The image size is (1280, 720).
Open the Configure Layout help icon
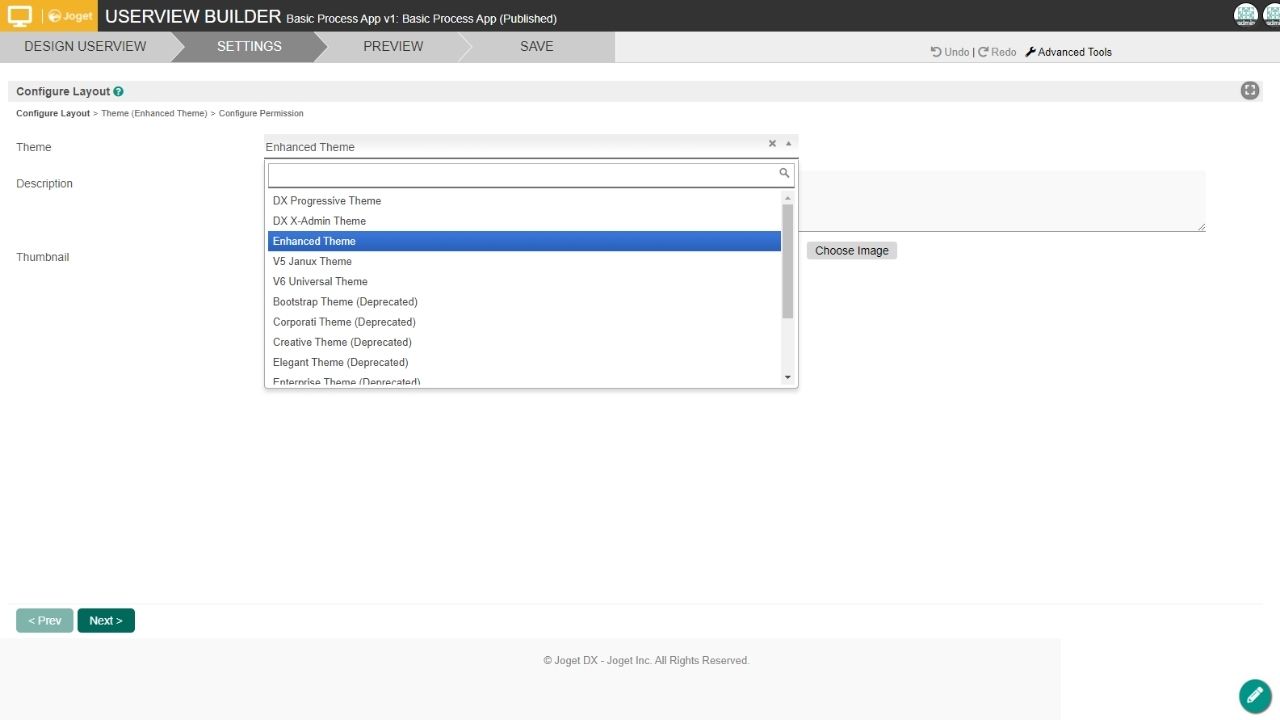pos(119,92)
